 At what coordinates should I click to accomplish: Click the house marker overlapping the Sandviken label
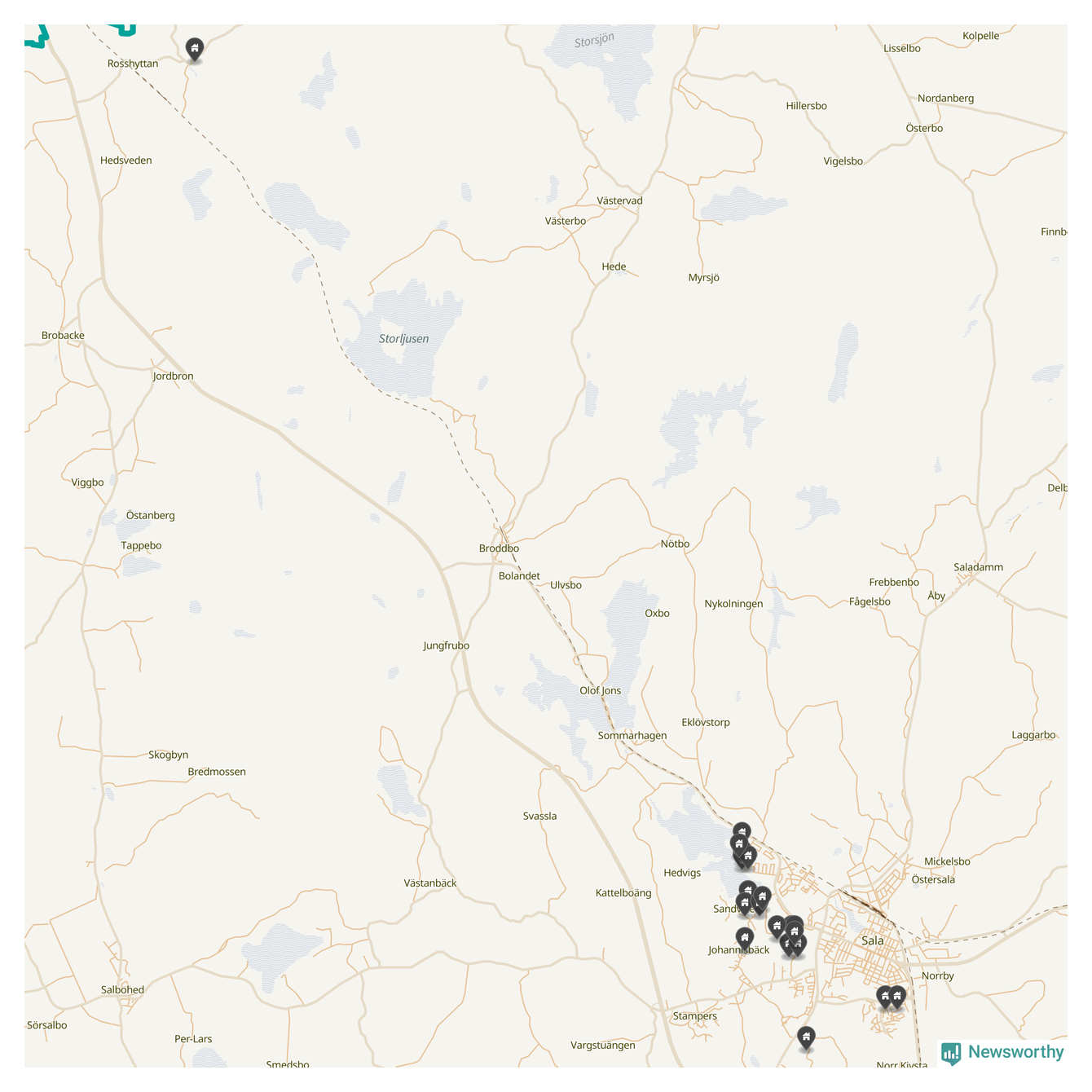(x=745, y=904)
